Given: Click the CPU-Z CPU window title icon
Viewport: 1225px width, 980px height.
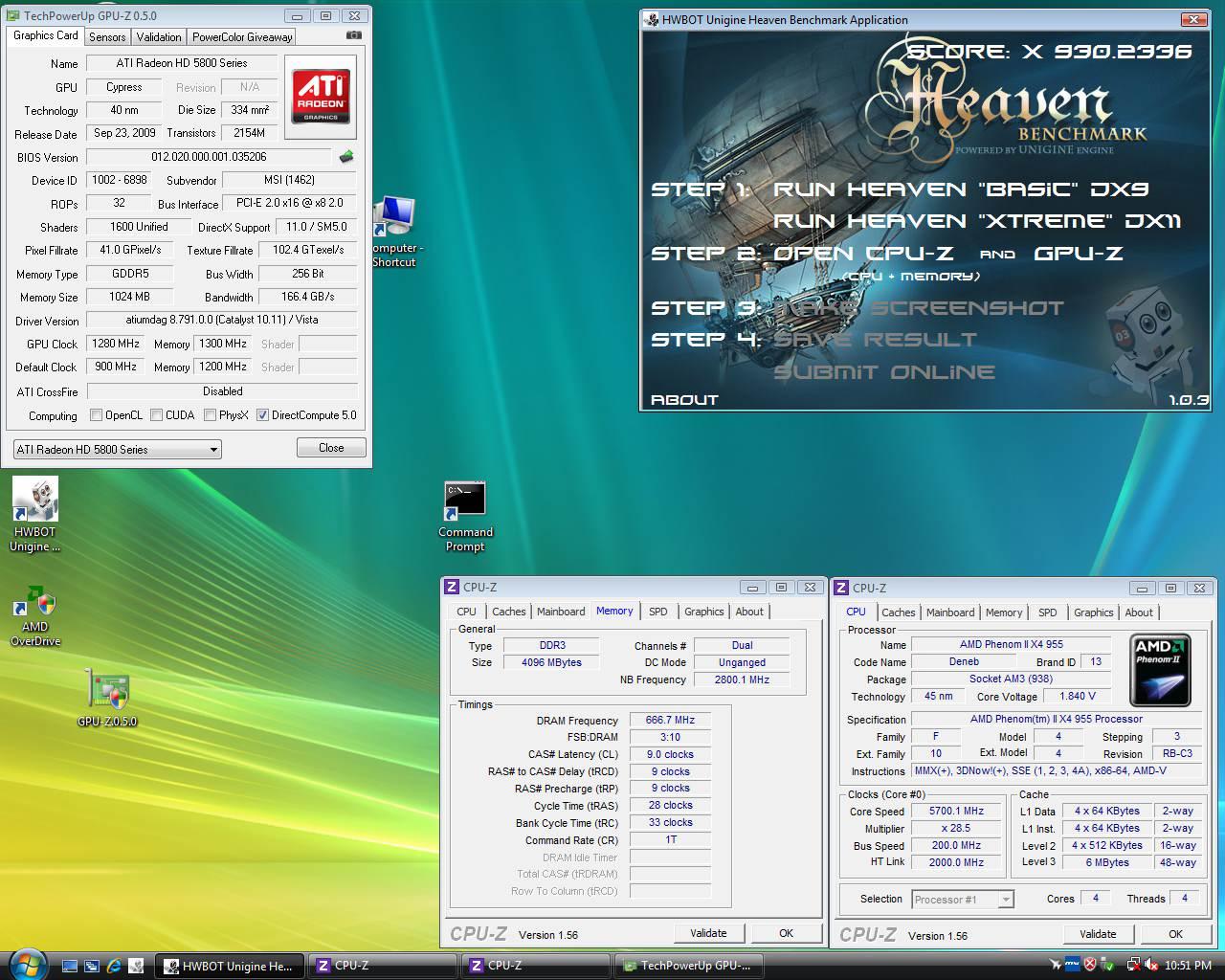Looking at the screenshot, I should (x=841, y=588).
